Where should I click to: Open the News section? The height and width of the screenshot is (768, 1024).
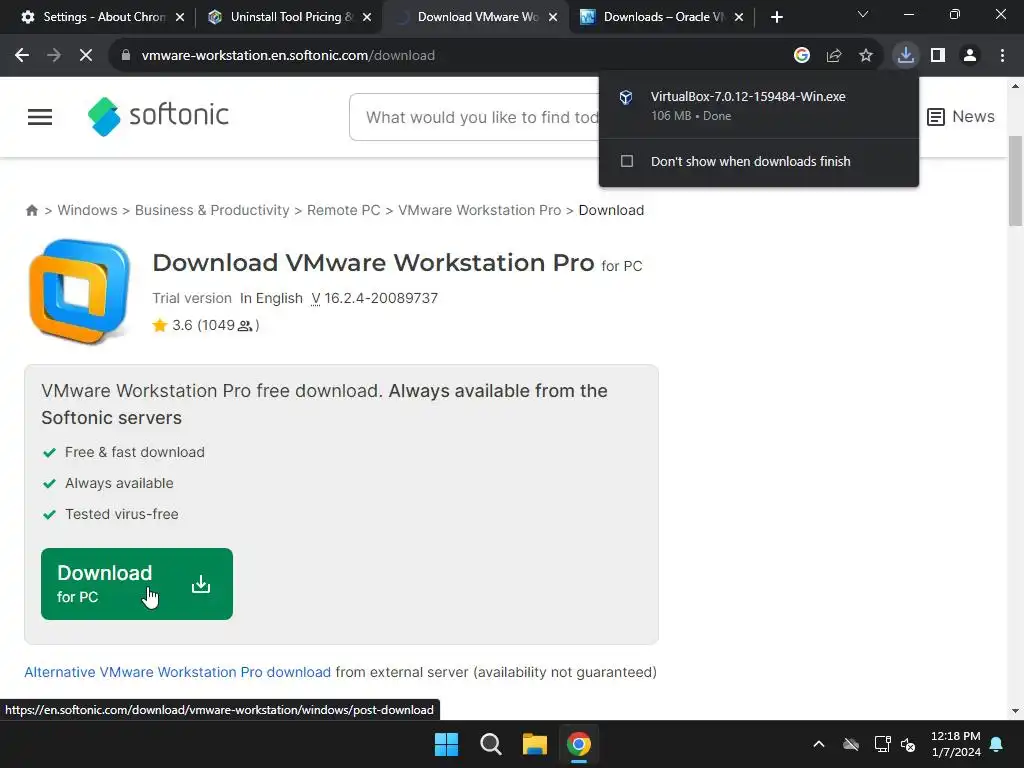(x=961, y=117)
